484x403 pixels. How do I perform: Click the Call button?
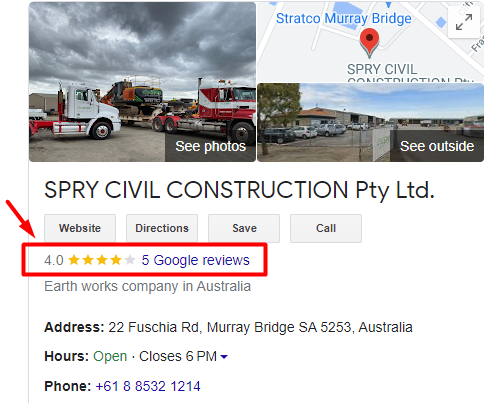point(326,228)
